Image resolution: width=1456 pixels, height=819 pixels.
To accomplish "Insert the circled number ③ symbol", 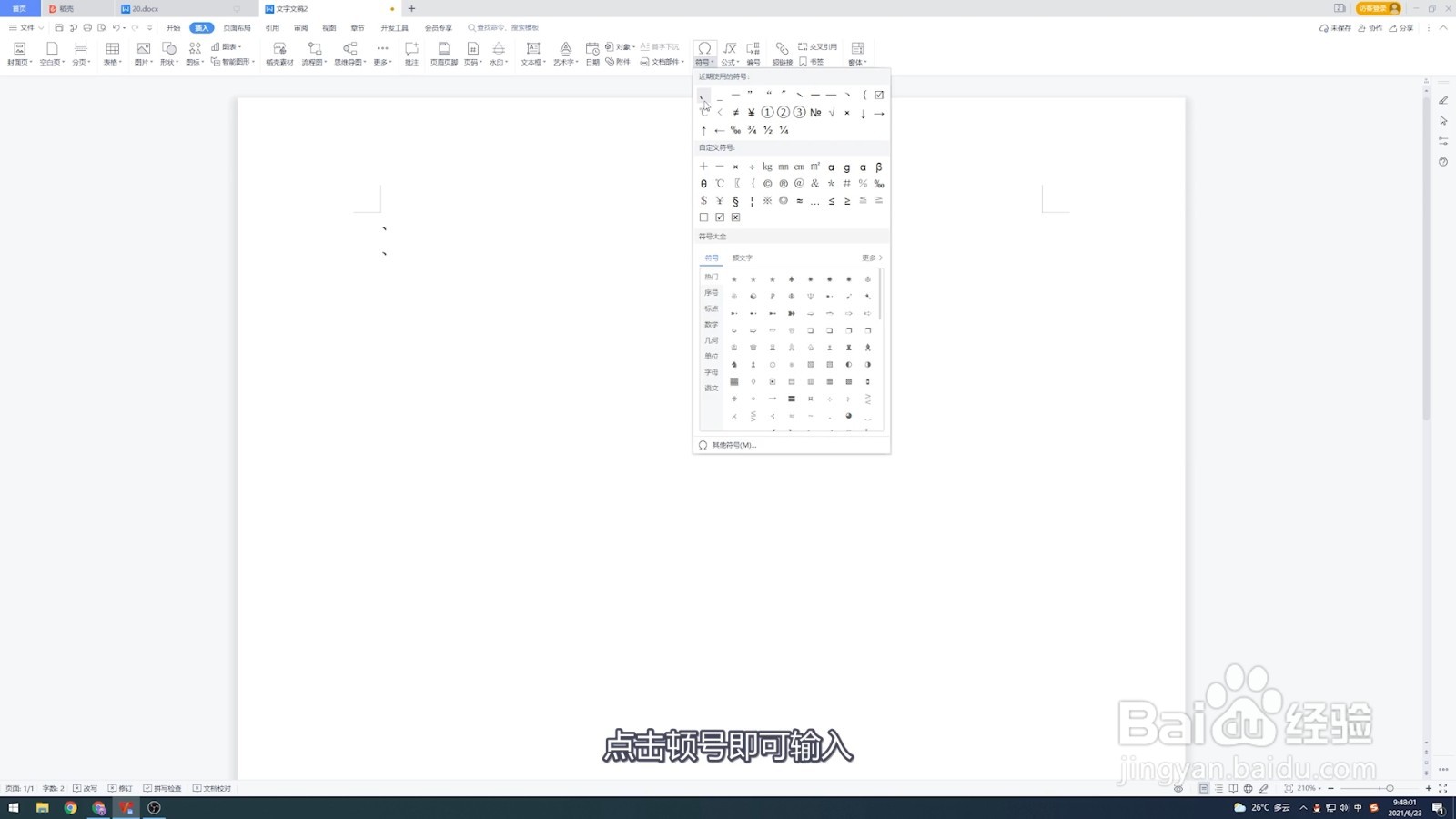I will point(799,113).
